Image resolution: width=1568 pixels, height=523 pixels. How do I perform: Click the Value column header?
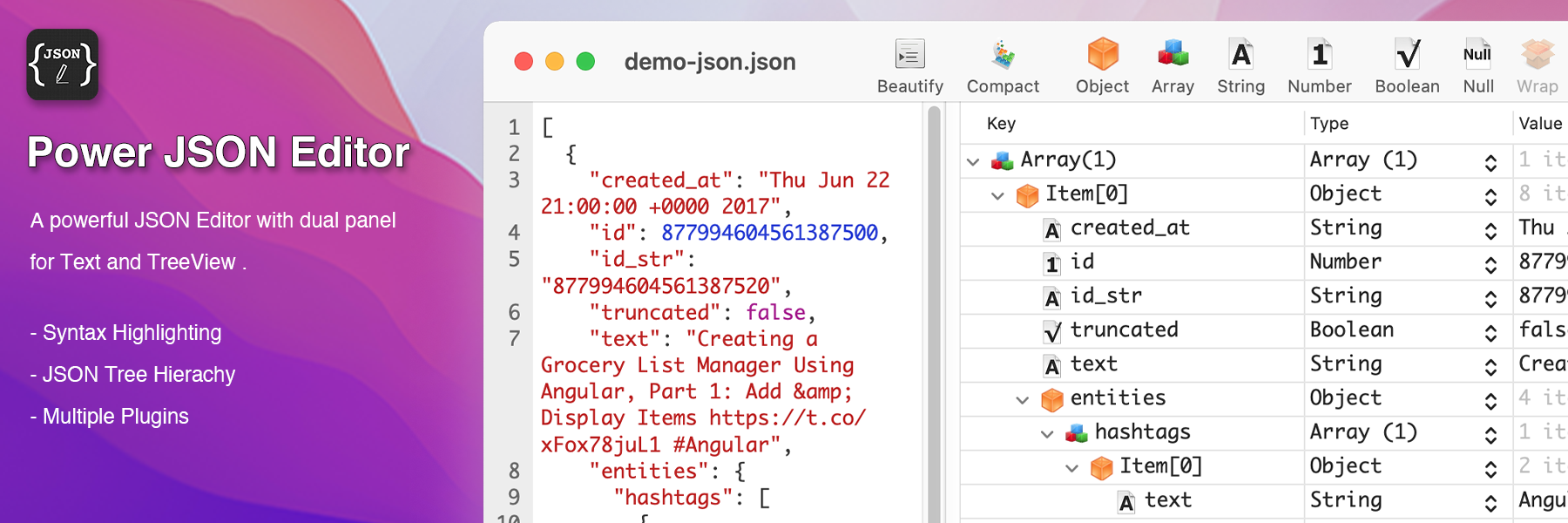point(1540,124)
